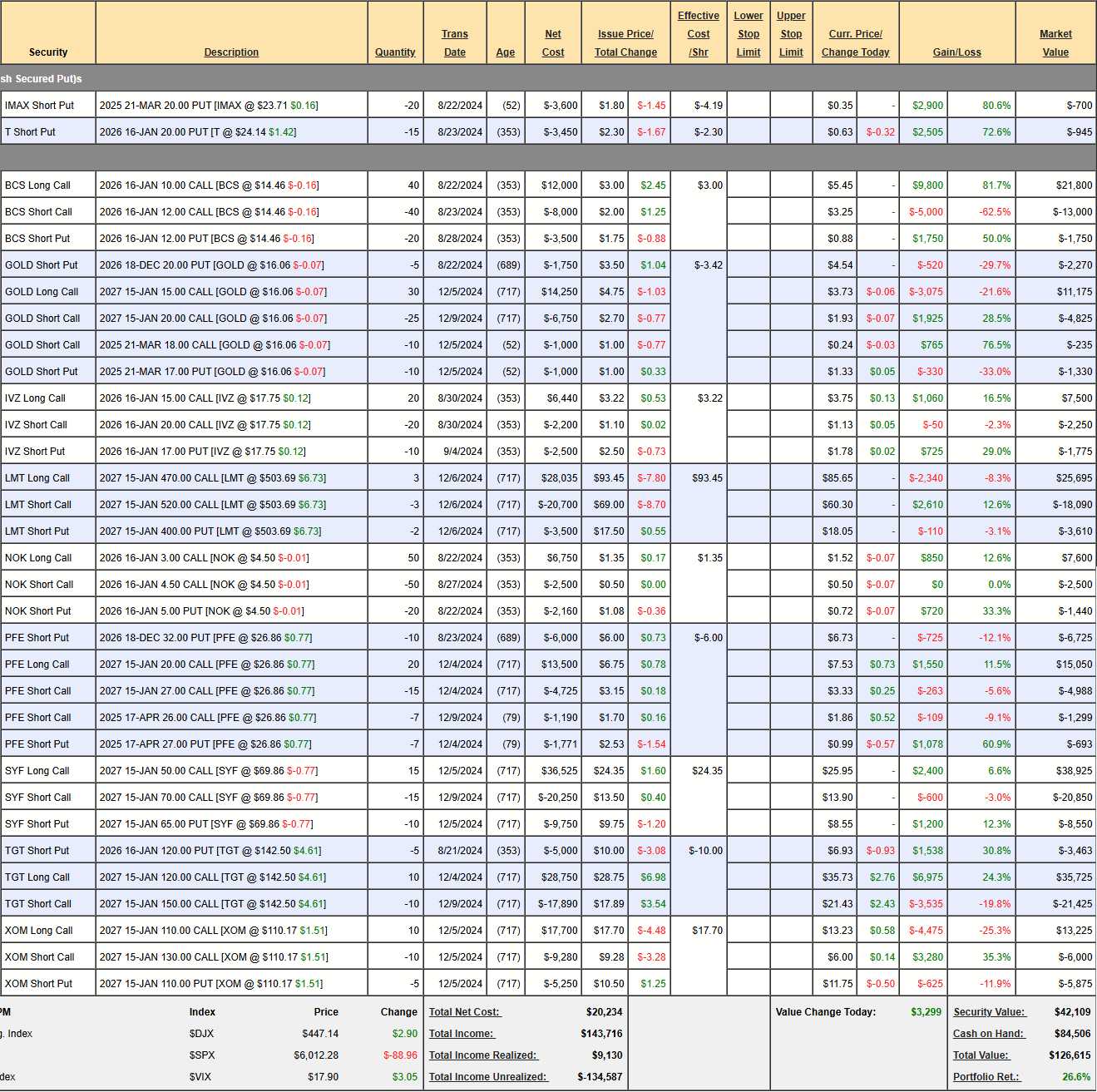The width and height of the screenshot is (1097, 1092).
Task: Click the Trans Date column header
Action: coord(454,43)
